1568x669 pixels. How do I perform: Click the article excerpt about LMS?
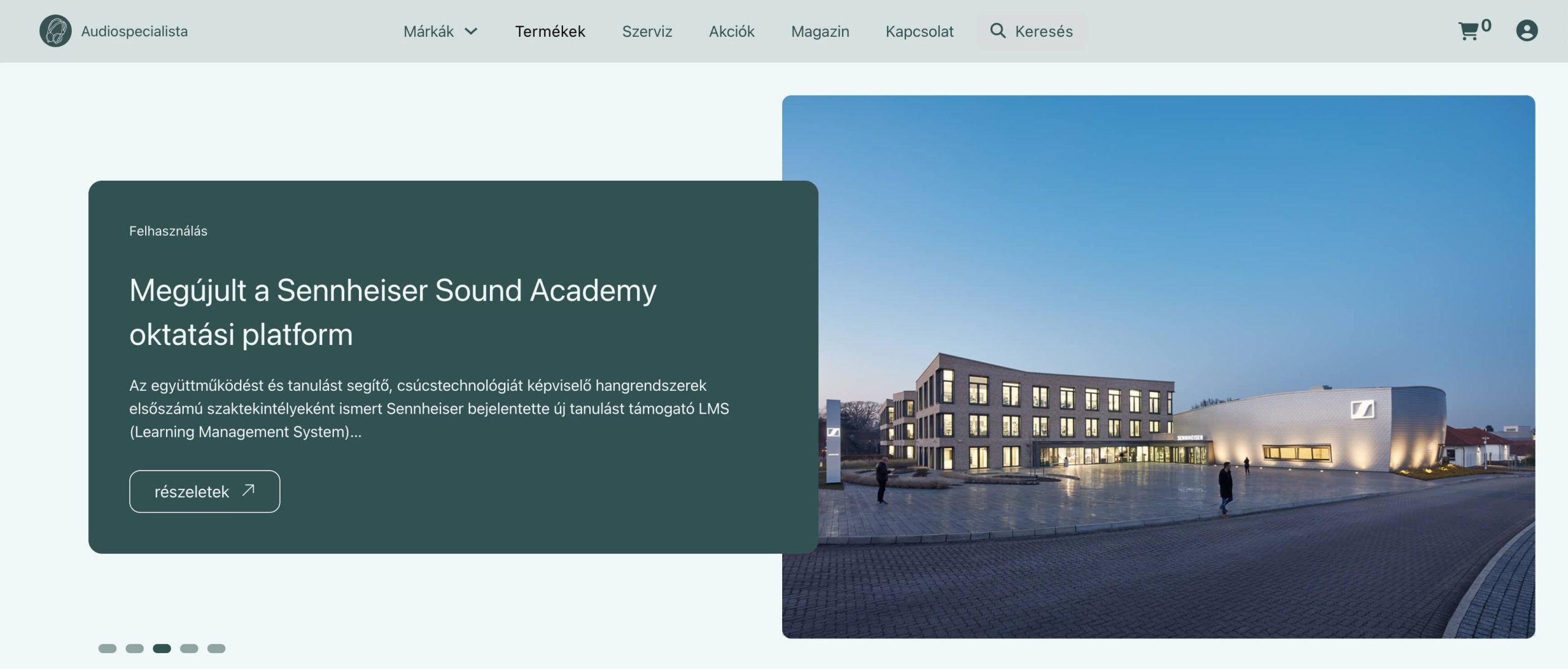pyautogui.click(x=429, y=409)
